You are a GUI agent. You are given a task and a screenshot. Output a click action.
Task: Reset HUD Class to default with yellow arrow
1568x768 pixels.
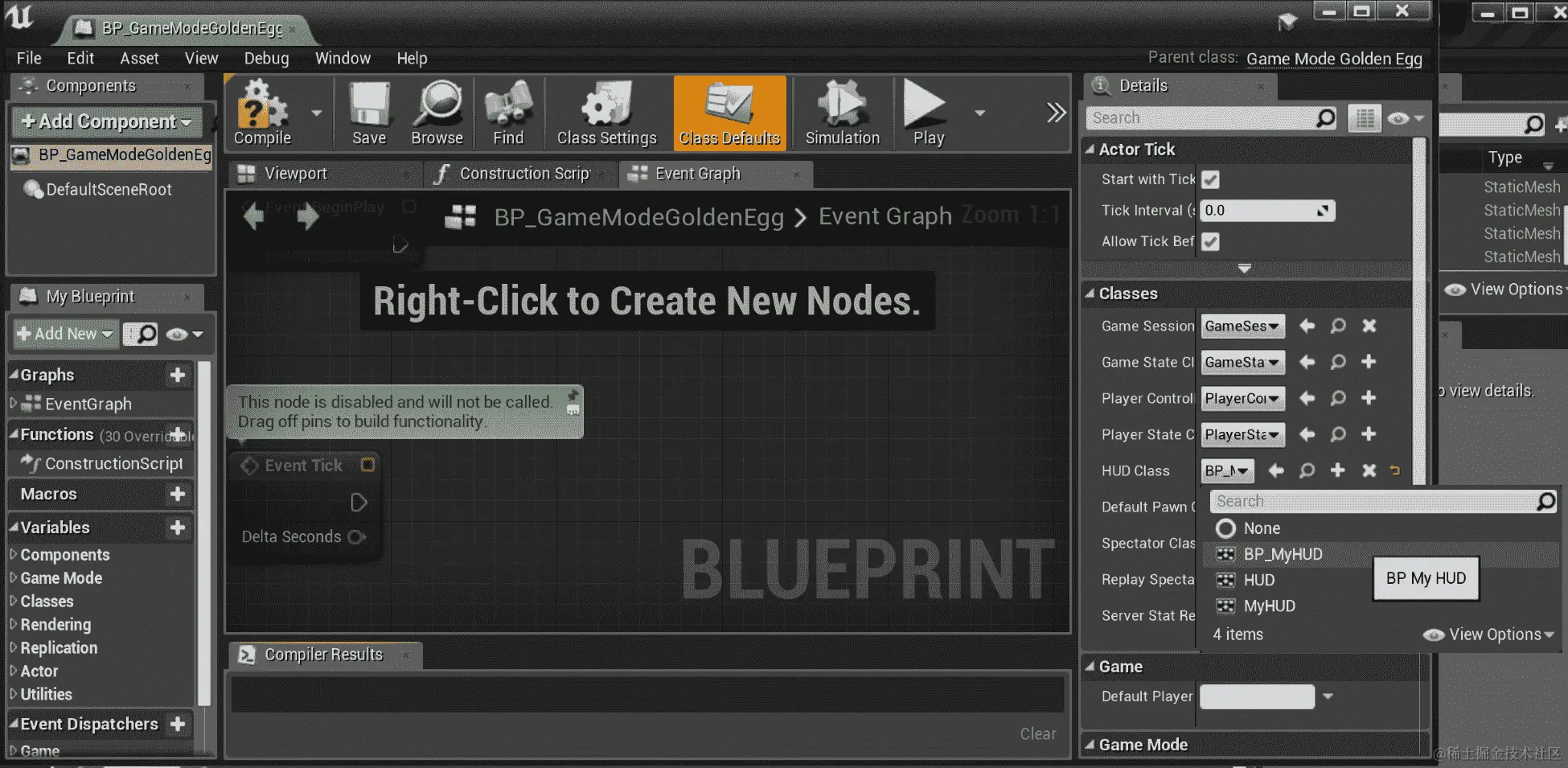(1395, 470)
